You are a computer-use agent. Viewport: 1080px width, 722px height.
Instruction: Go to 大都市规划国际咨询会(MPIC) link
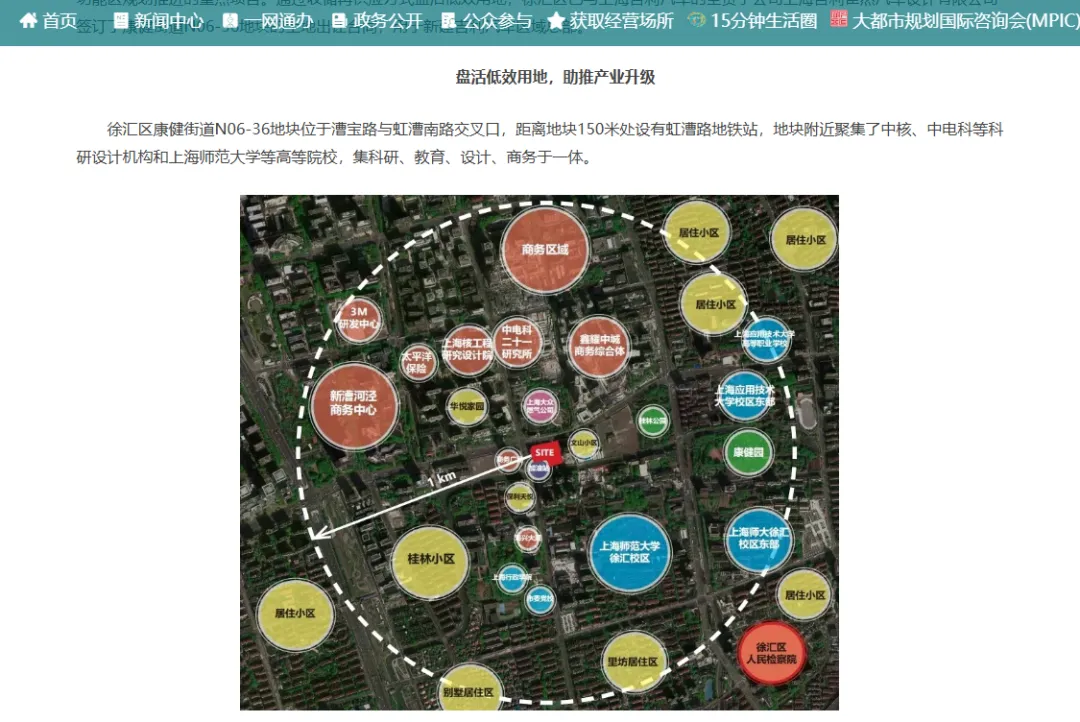coord(966,21)
